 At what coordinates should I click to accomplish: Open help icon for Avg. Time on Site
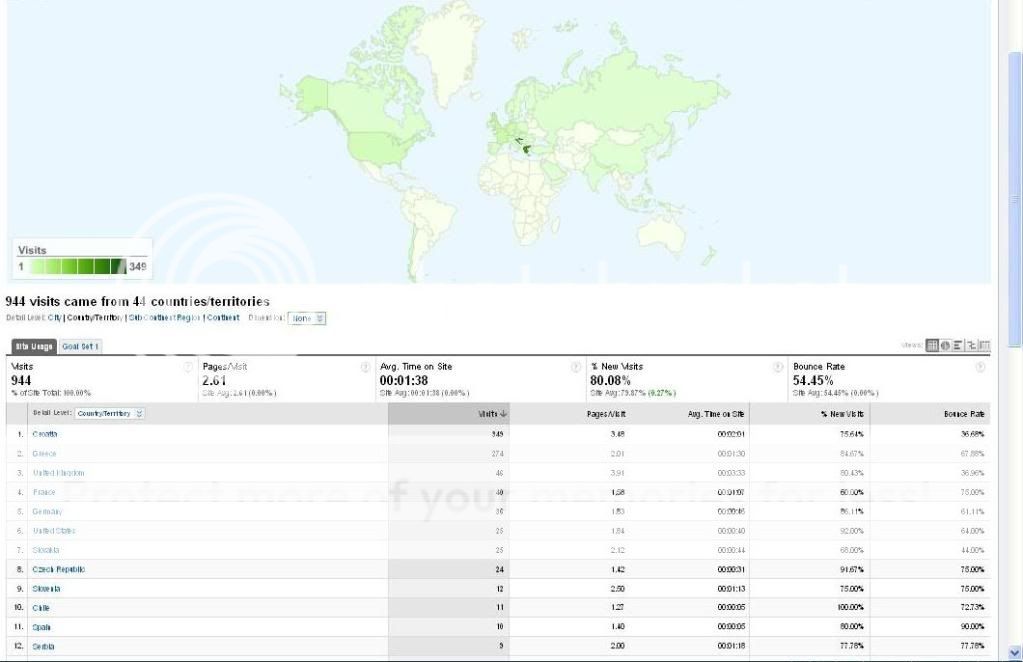pyautogui.click(x=575, y=367)
